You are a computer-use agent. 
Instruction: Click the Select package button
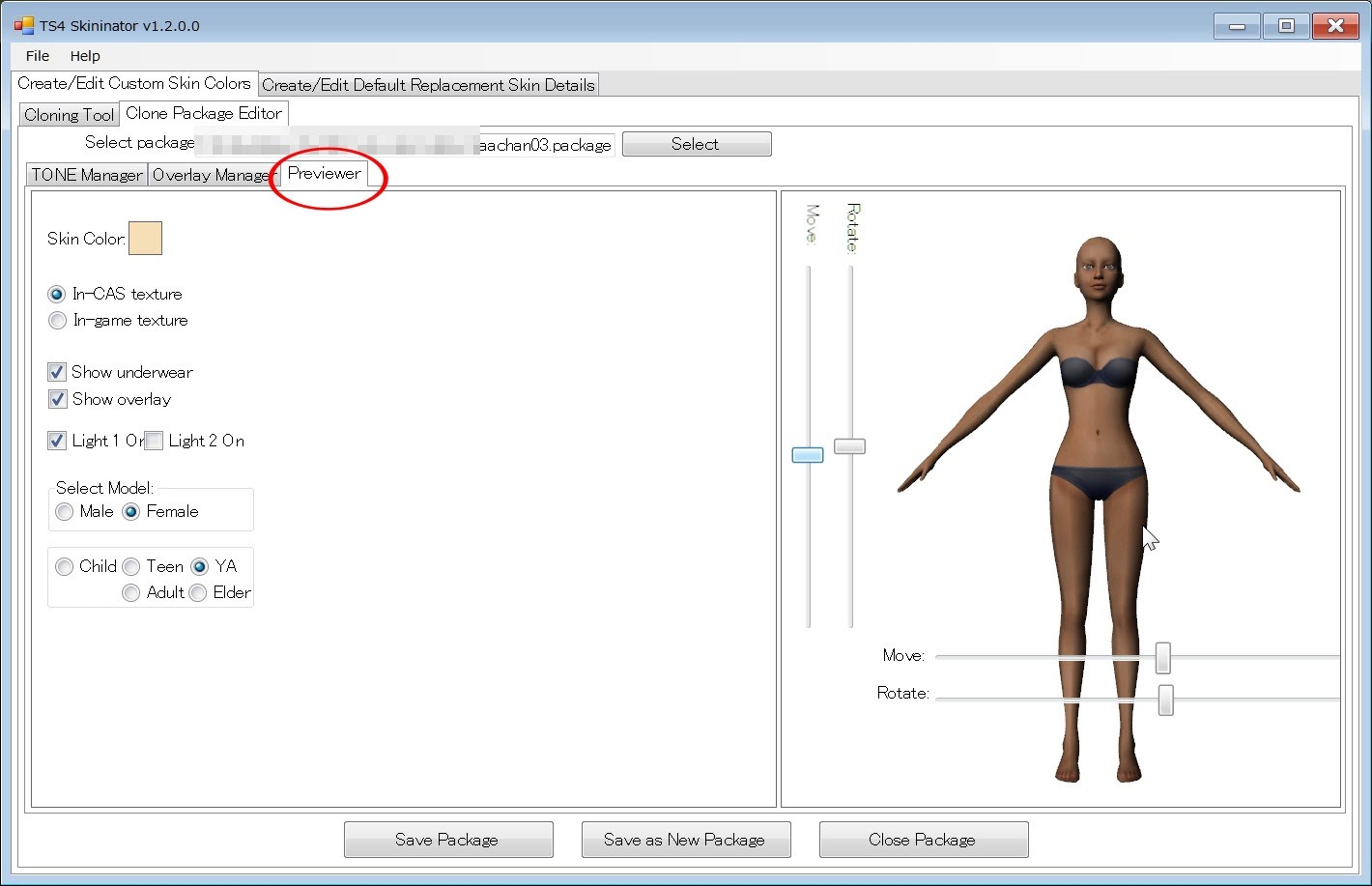click(x=696, y=144)
